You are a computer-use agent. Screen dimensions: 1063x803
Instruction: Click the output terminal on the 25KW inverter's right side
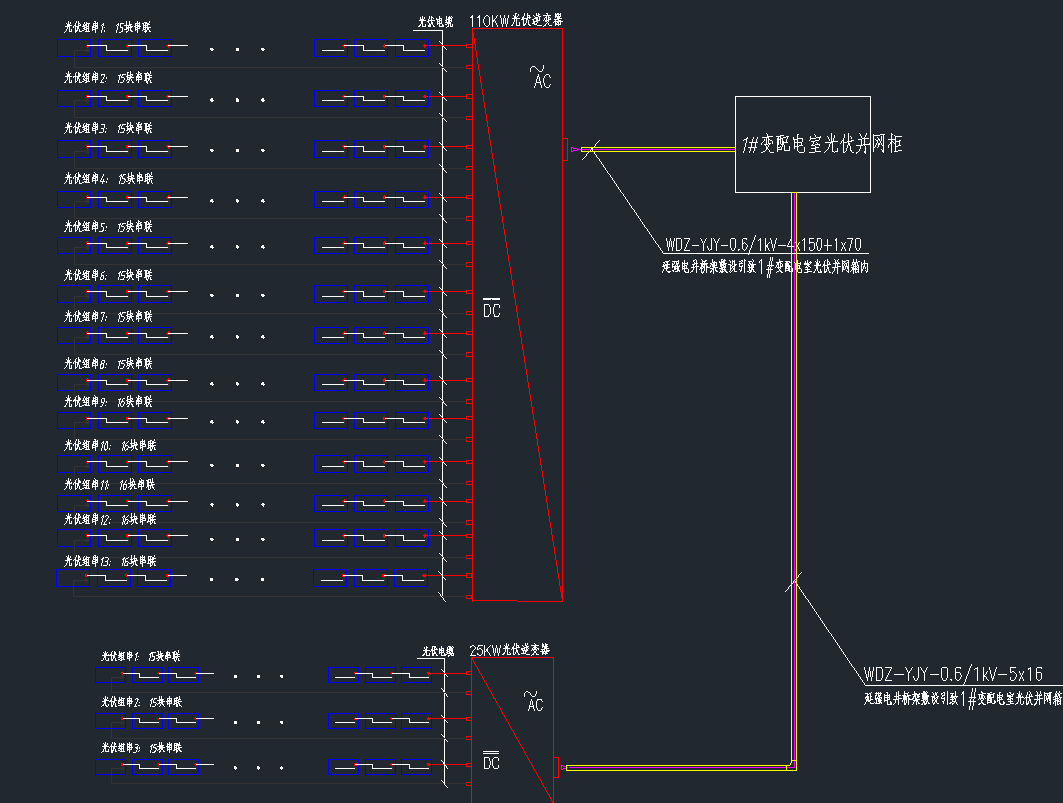558,767
